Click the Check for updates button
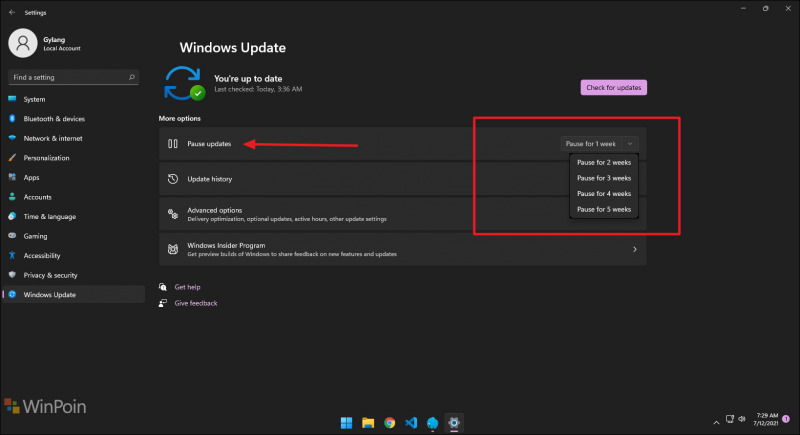 click(x=613, y=87)
